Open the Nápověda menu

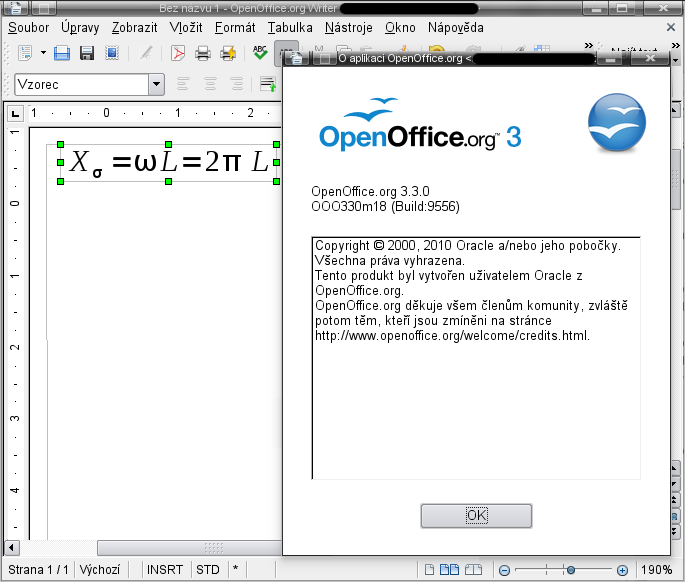coord(456,28)
